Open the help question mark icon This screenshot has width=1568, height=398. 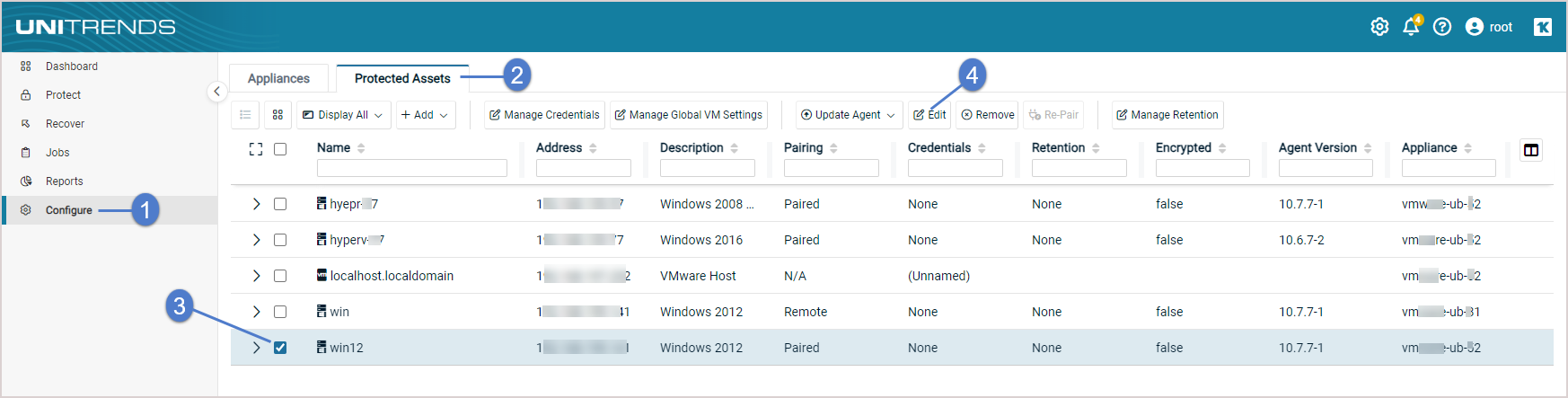1442,27
